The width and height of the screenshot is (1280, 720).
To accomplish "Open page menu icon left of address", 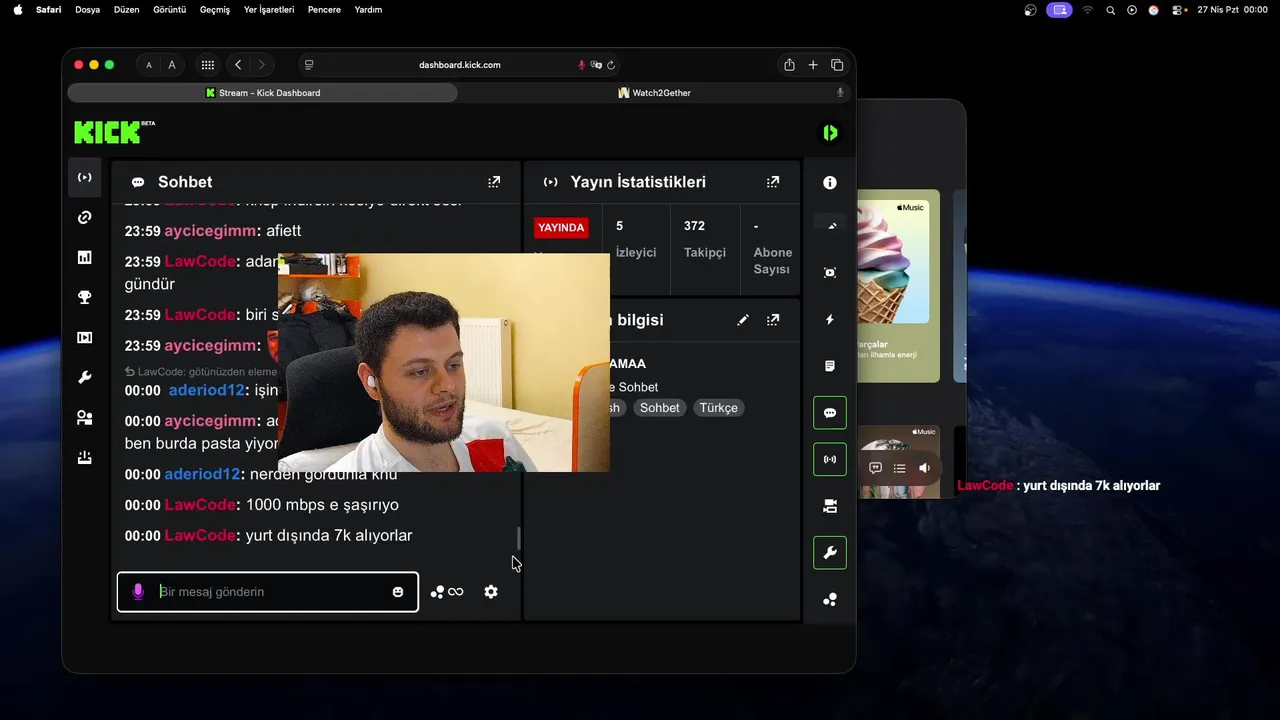I will [309, 65].
